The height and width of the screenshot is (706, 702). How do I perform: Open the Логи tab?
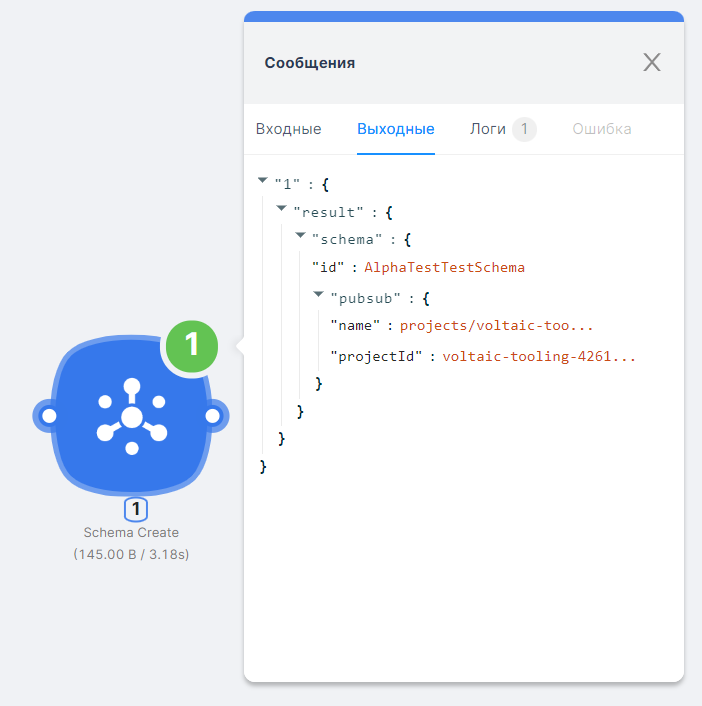point(488,129)
